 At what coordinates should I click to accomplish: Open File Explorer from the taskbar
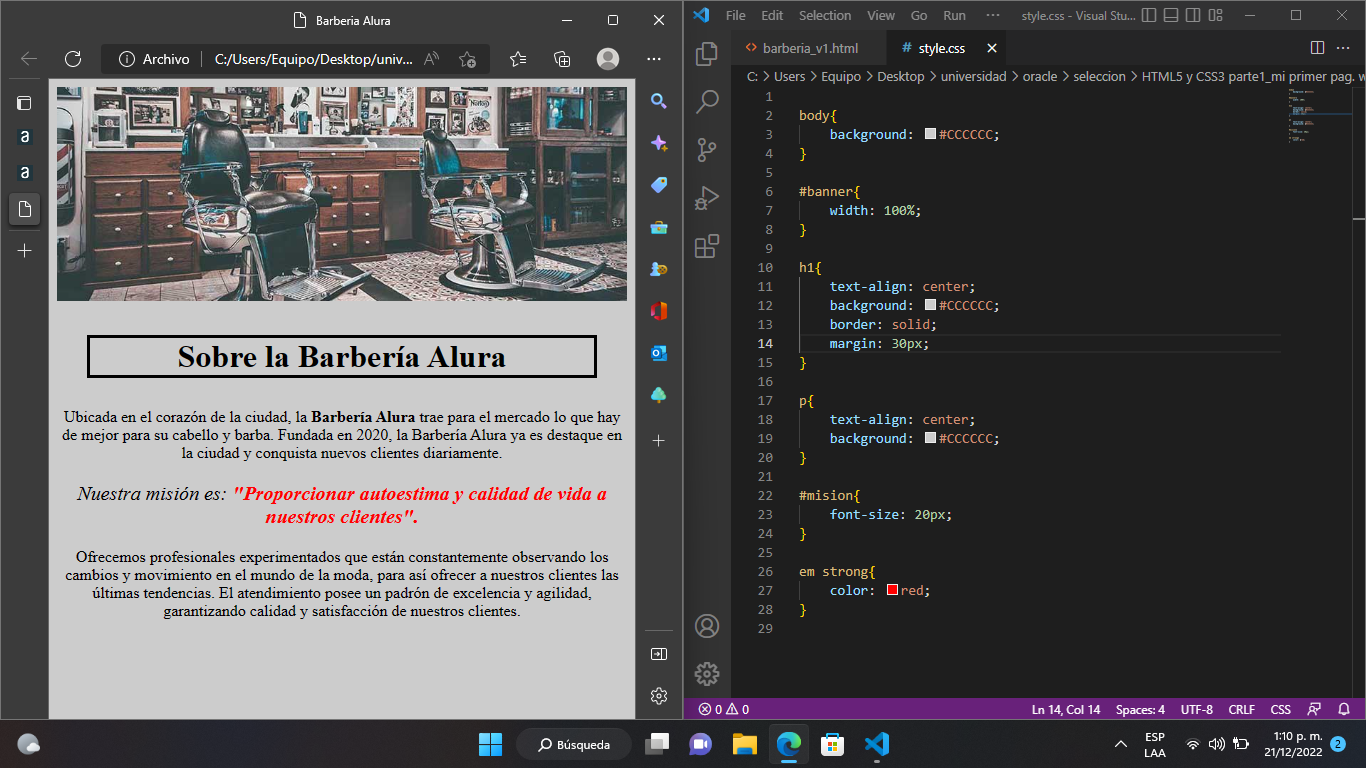tap(744, 744)
